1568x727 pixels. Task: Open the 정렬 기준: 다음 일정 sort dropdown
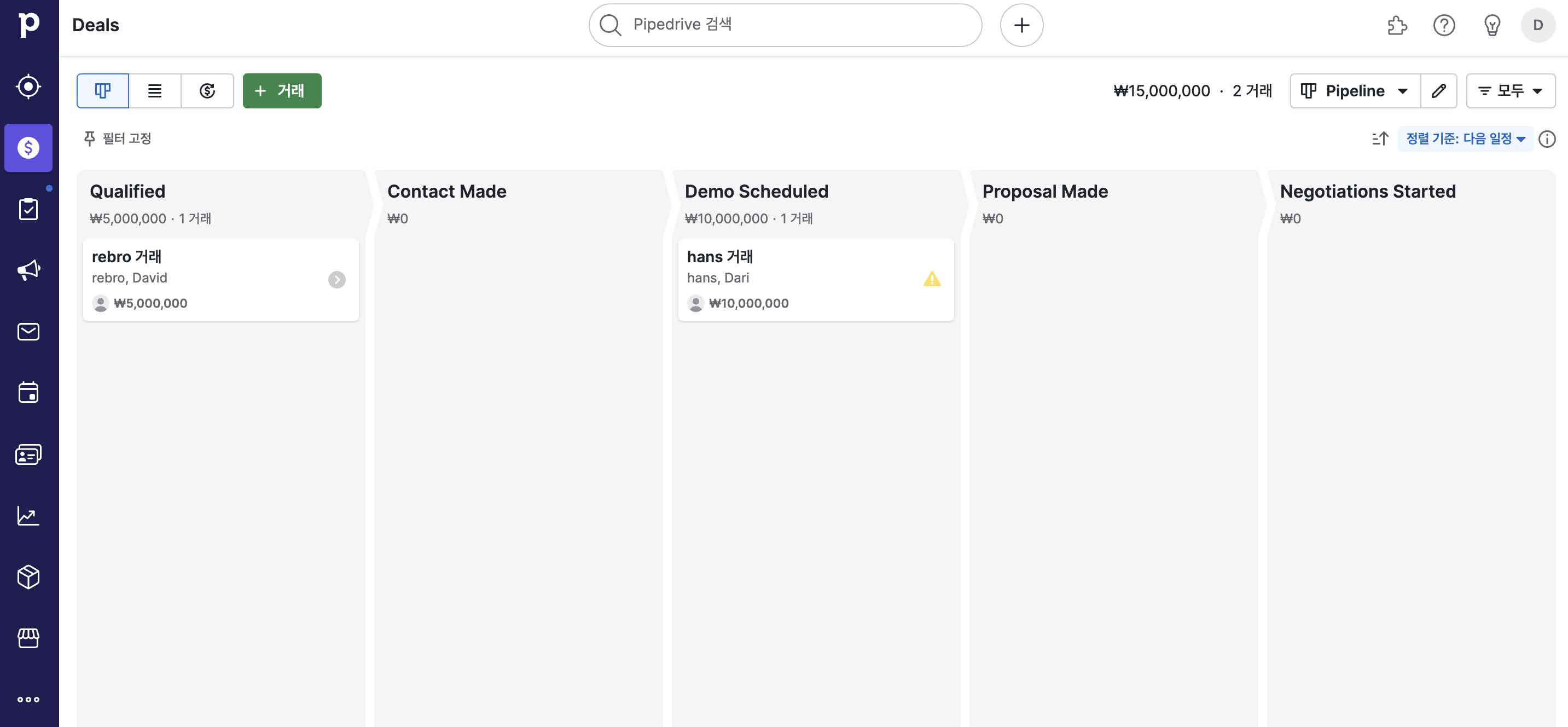tap(1465, 139)
